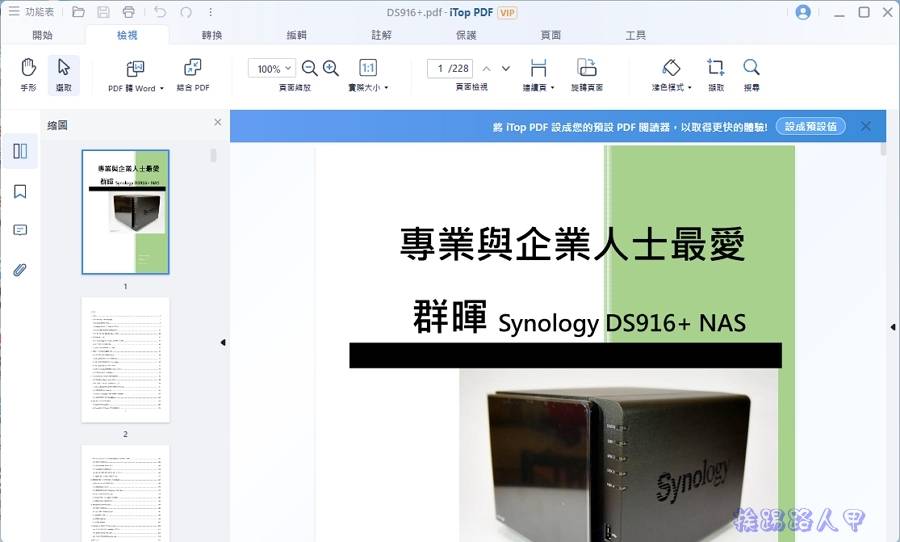
Task: Open the comments sidebar panel
Action: [x=20, y=230]
